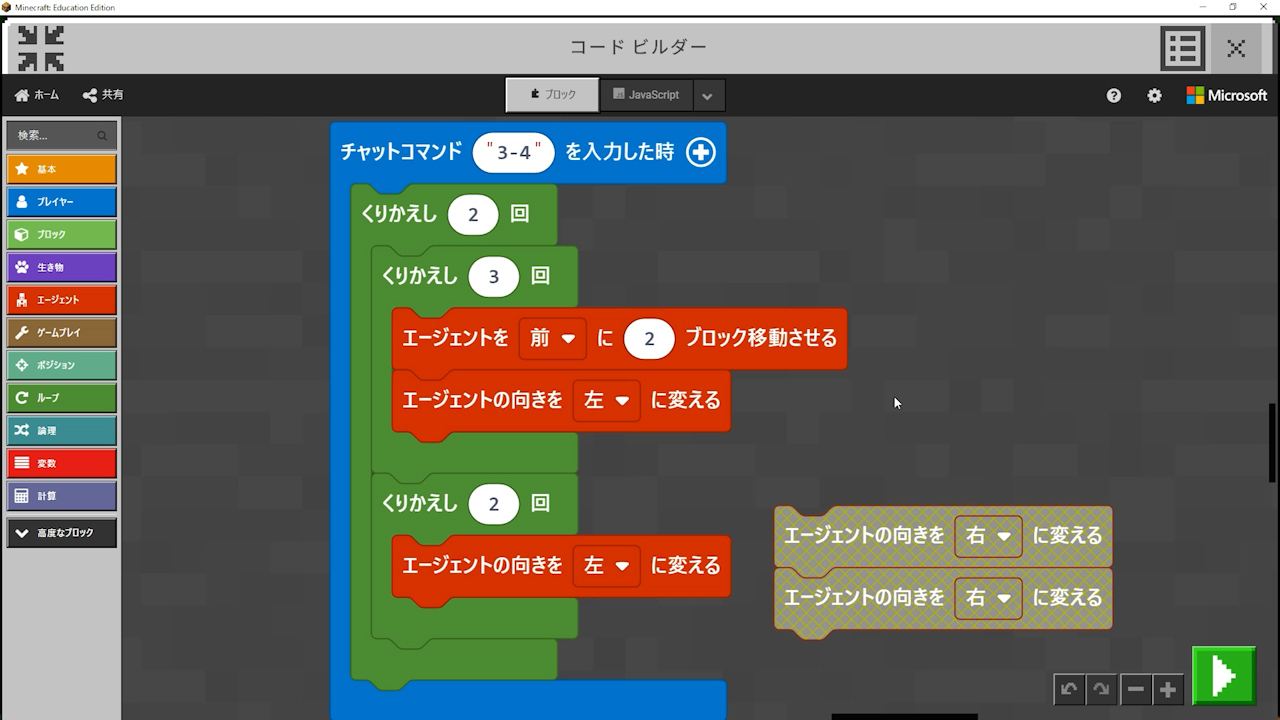Screen dimensions: 1280x720
Task: Open the help question mark icon
Action: click(x=1114, y=95)
